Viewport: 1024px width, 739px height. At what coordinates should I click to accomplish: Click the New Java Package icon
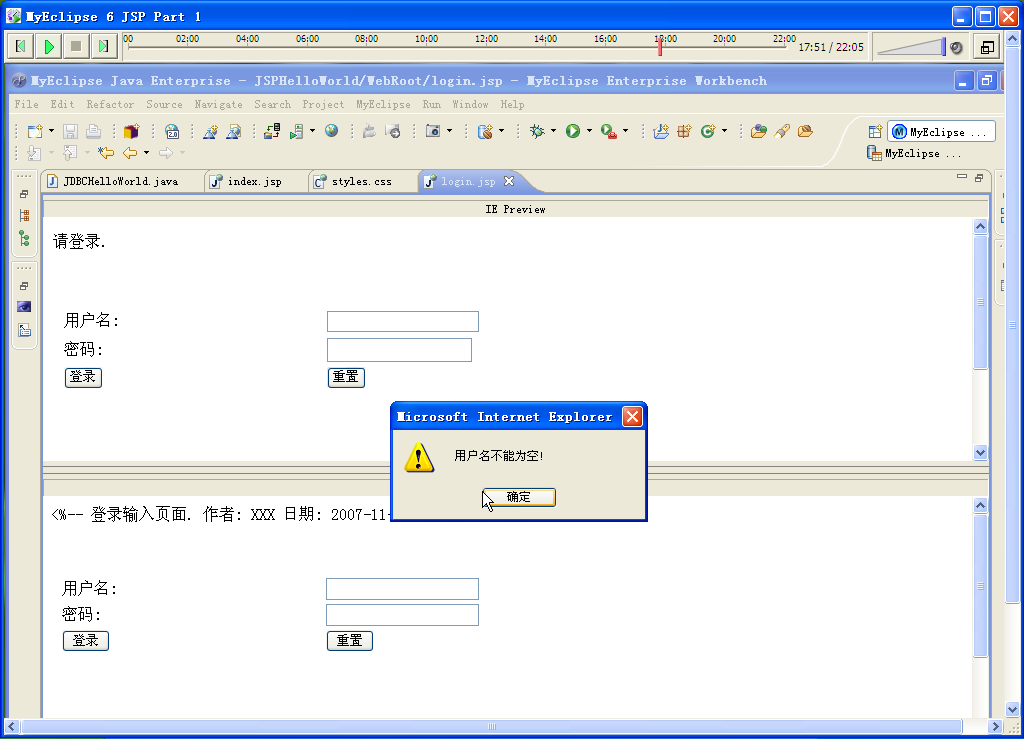[684, 131]
